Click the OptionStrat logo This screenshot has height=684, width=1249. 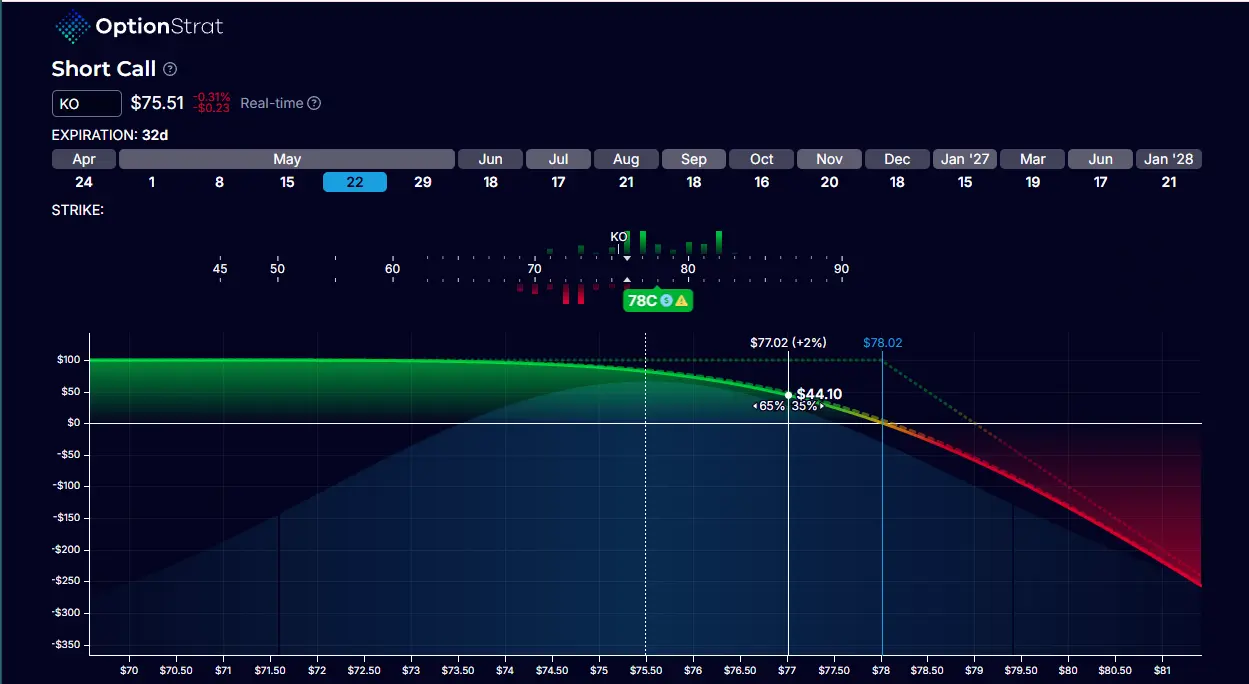click(139, 27)
